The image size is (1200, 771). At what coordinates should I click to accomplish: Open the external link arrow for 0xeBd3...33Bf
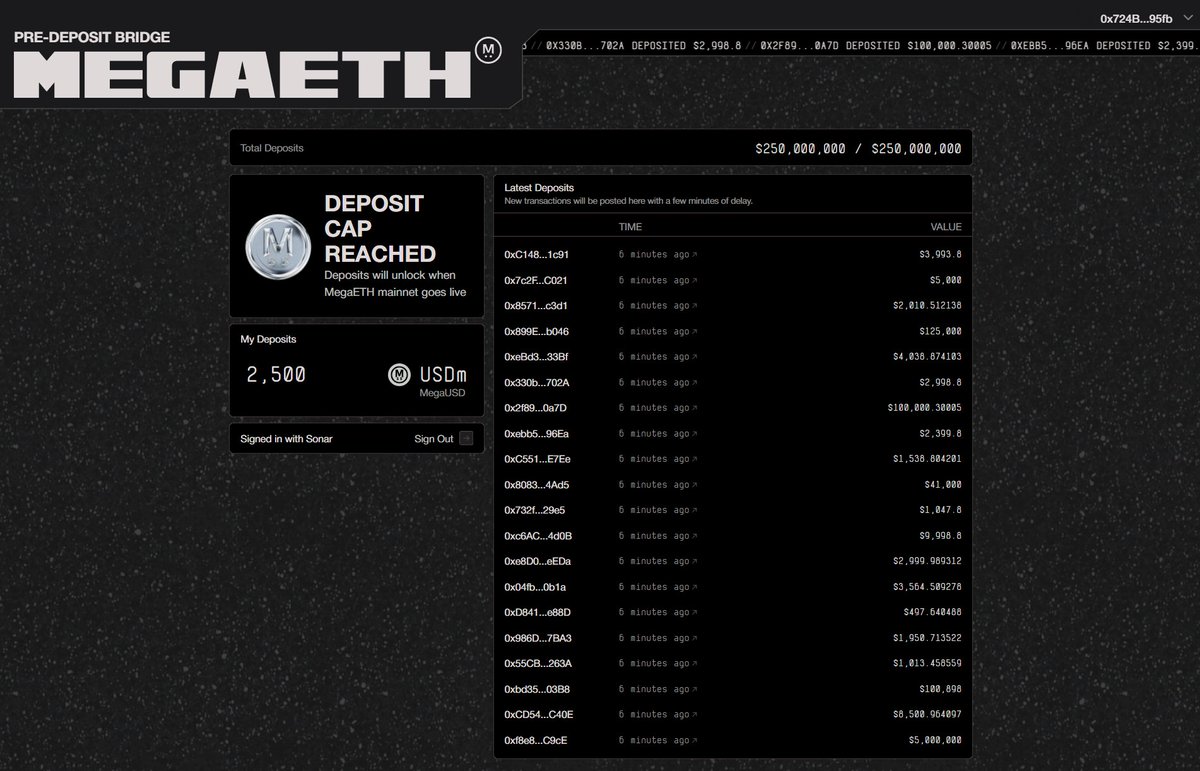[695, 356]
